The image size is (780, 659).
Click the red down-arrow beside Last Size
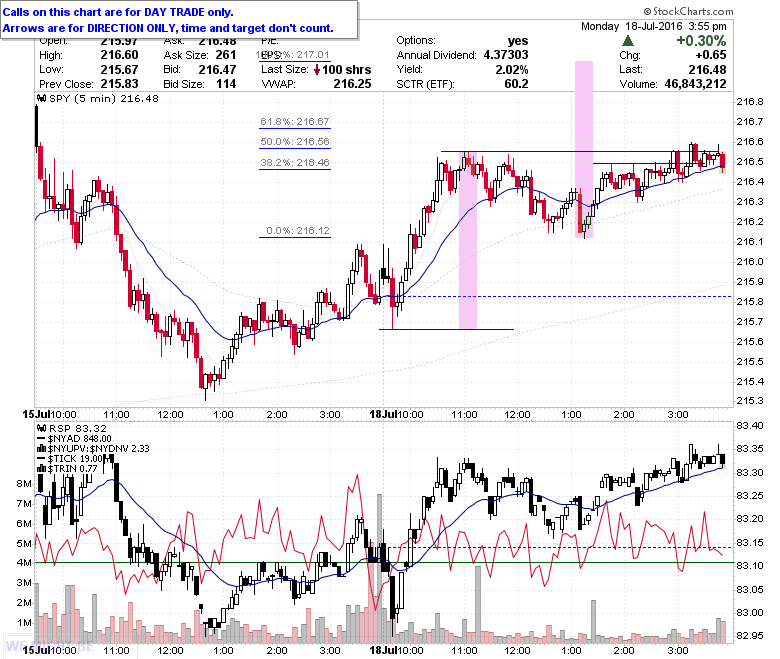coord(317,70)
